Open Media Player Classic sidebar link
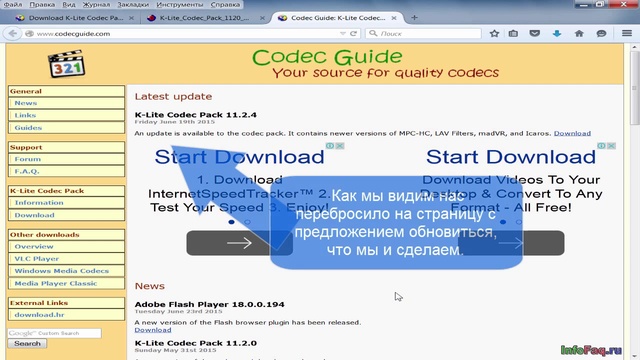 pyautogui.click(x=56, y=283)
